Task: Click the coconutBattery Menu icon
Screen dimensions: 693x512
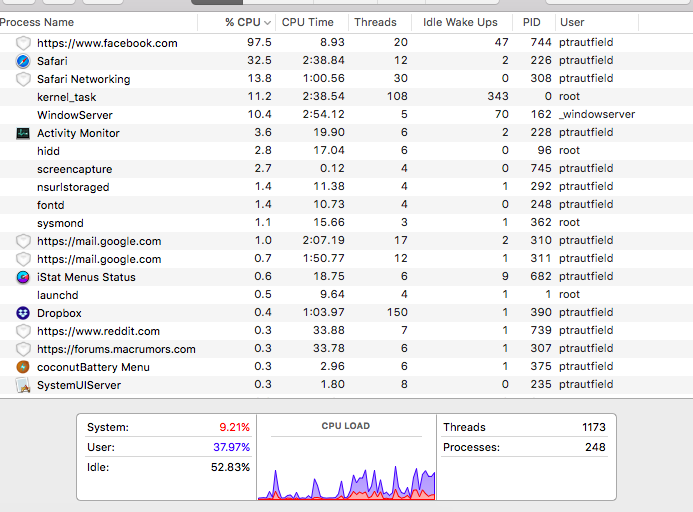Action: point(23,367)
